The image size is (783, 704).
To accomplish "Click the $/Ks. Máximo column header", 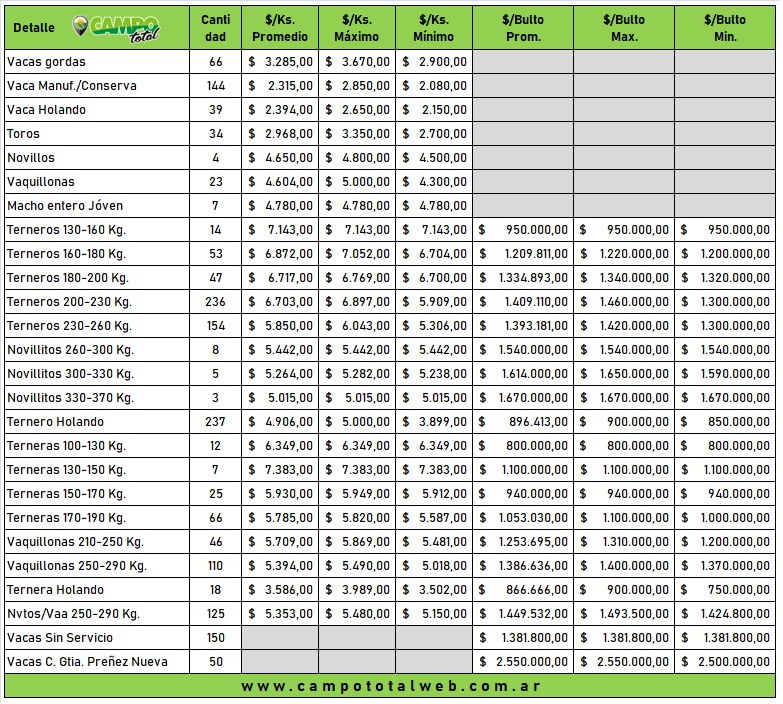I will (357, 28).
